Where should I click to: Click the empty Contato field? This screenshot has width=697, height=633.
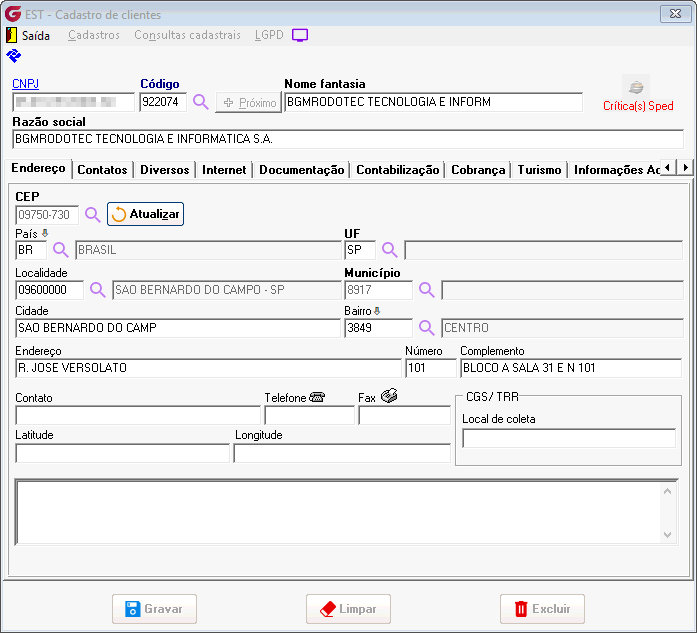click(138, 415)
